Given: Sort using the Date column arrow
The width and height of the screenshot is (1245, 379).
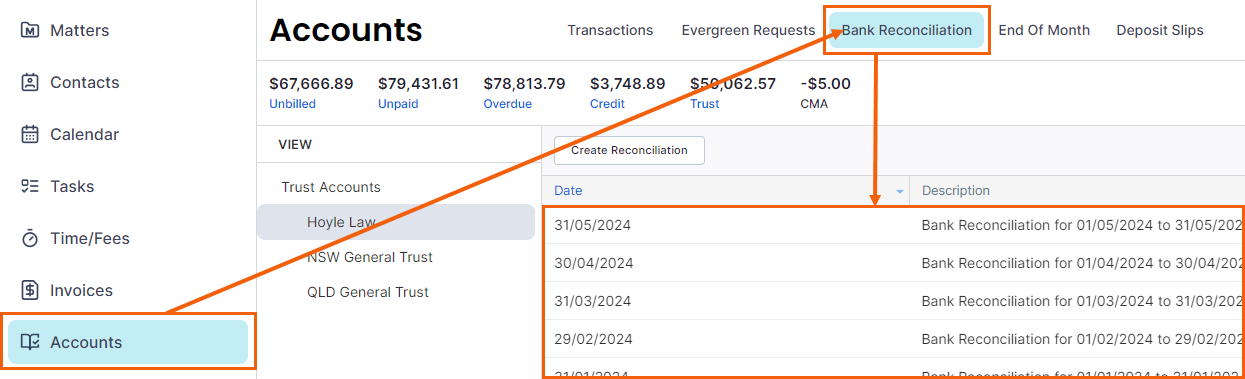Looking at the screenshot, I should coord(900,191).
